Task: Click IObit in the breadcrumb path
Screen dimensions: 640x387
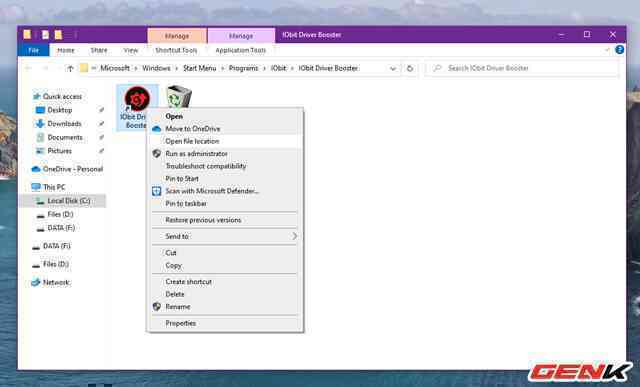Action: (278, 68)
